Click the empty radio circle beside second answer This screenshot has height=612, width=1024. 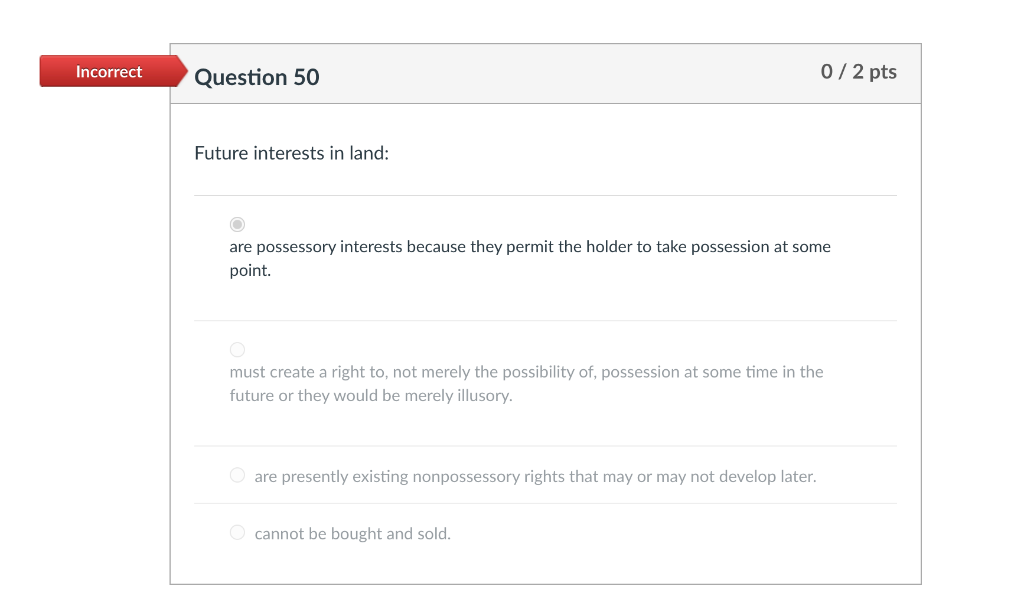tap(237, 349)
